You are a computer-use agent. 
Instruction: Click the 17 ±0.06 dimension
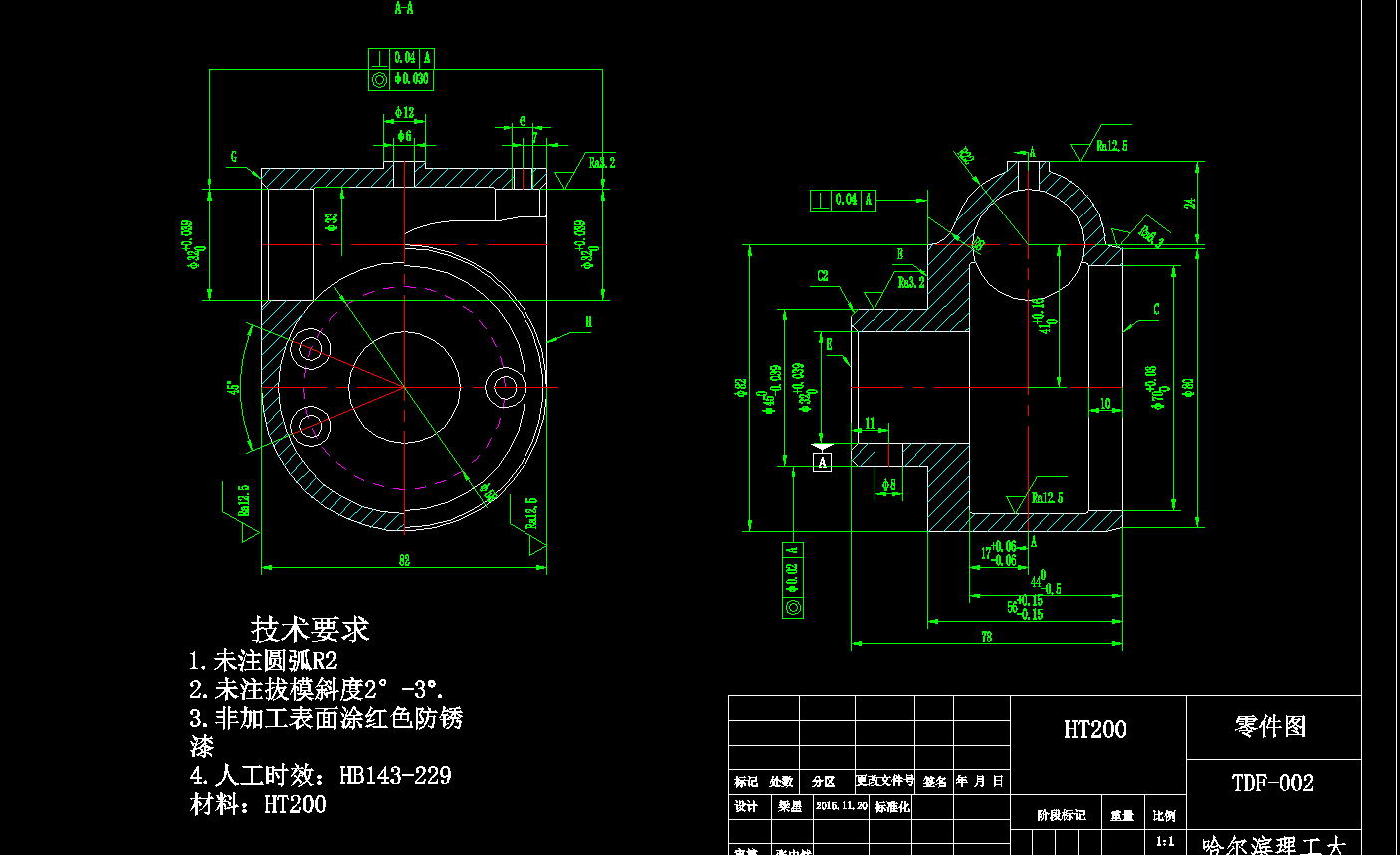(x=999, y=553)
